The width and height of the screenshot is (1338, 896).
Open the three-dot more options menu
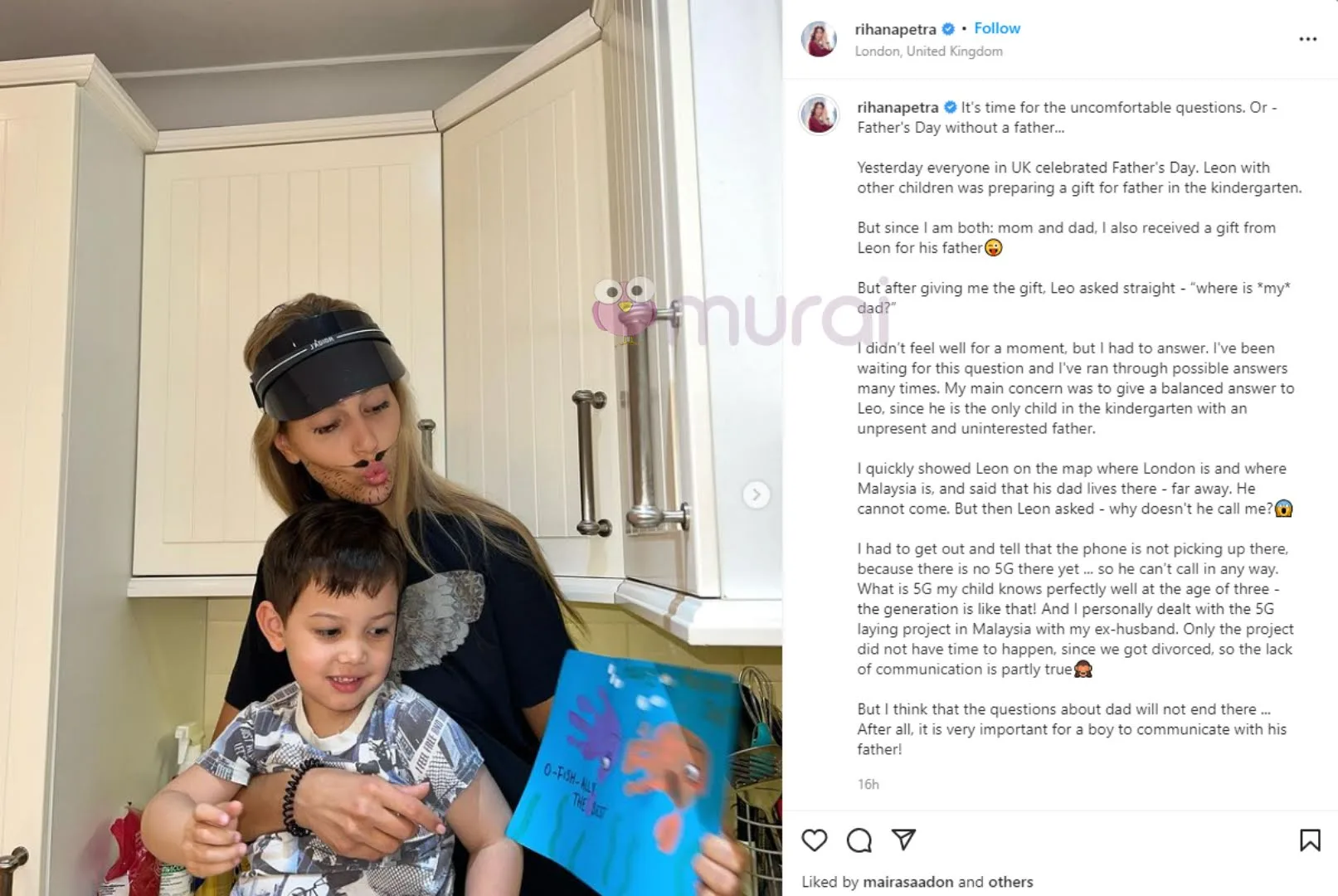click(1308, 39)
